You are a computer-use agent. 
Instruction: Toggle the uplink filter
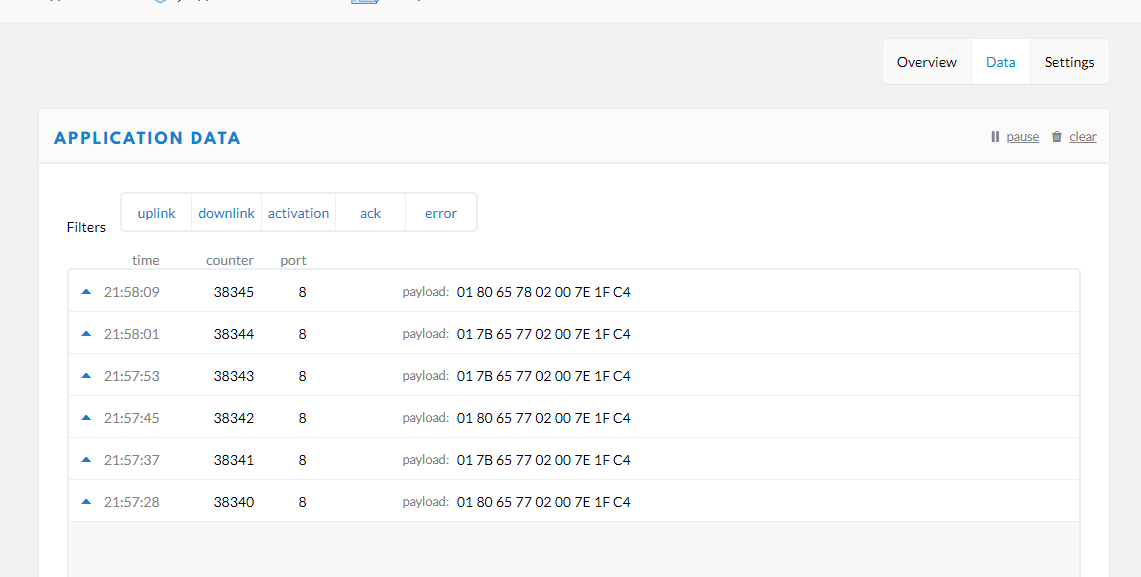pos(156,213)
